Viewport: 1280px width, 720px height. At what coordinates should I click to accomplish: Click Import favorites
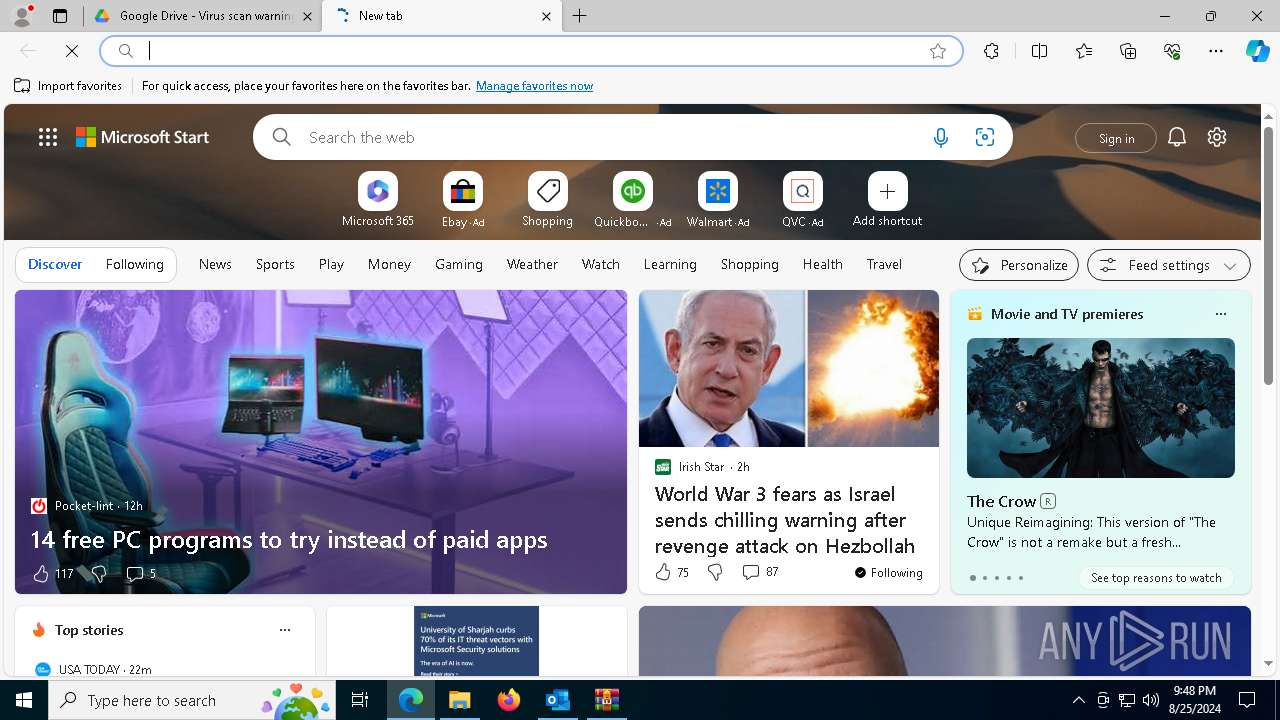tap(68, 86)
